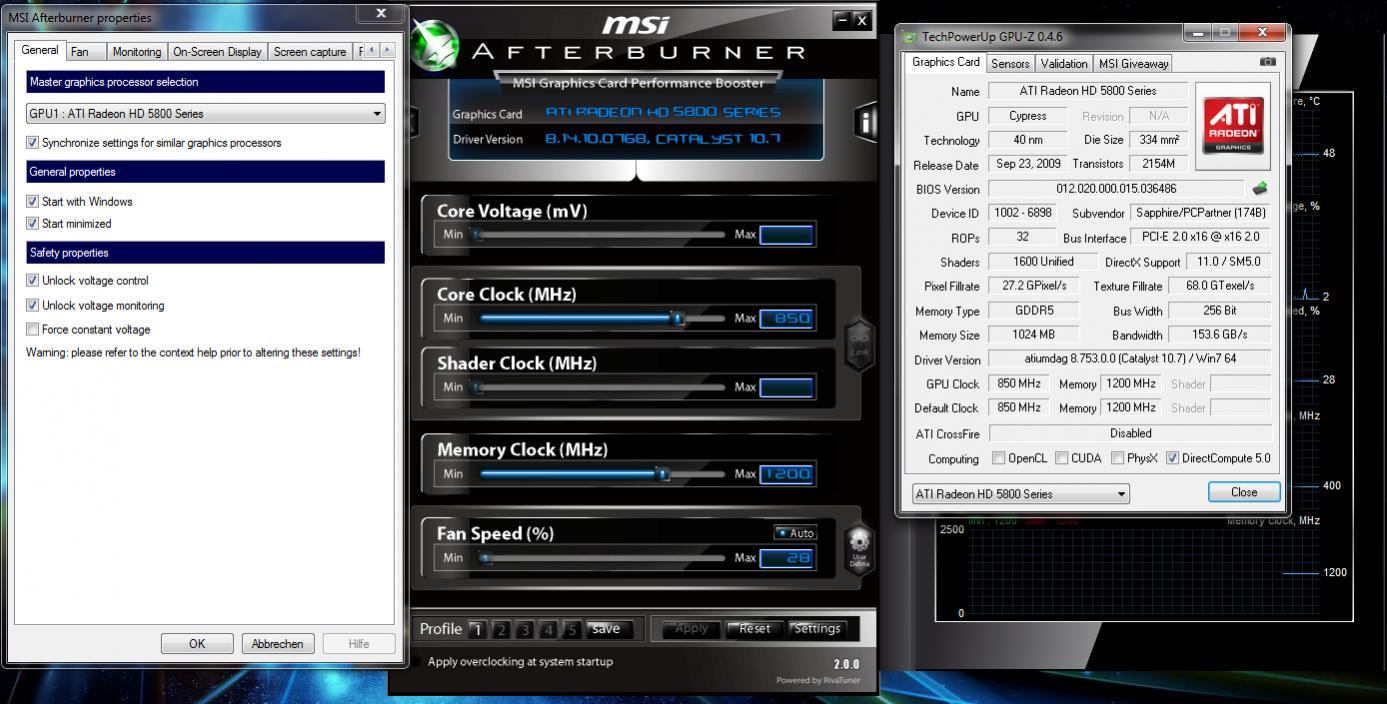Viewport: 1387px width, 704px height.
Task: Click the Afterburner Apply button
Action: point(691,629)
